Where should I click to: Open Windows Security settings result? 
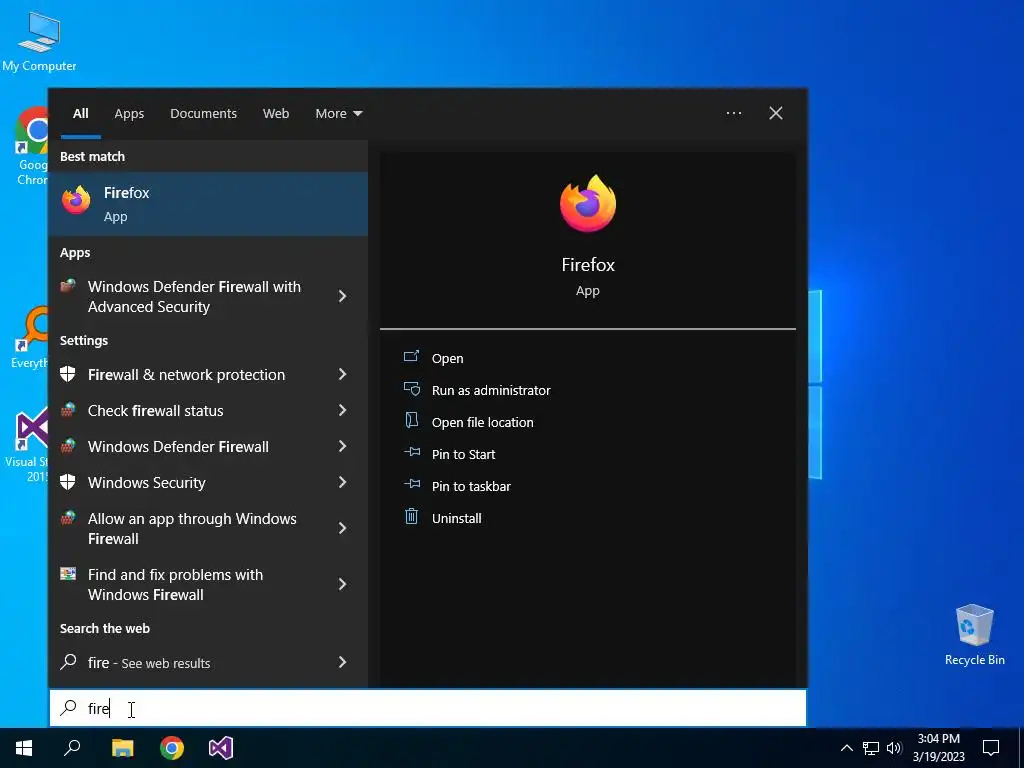[208, 482]
